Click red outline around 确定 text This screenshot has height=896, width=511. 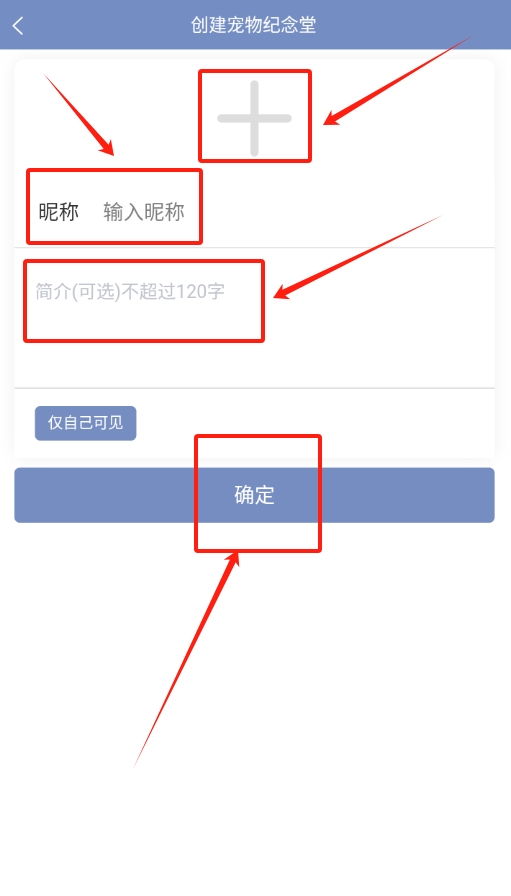tap(258, 493)
